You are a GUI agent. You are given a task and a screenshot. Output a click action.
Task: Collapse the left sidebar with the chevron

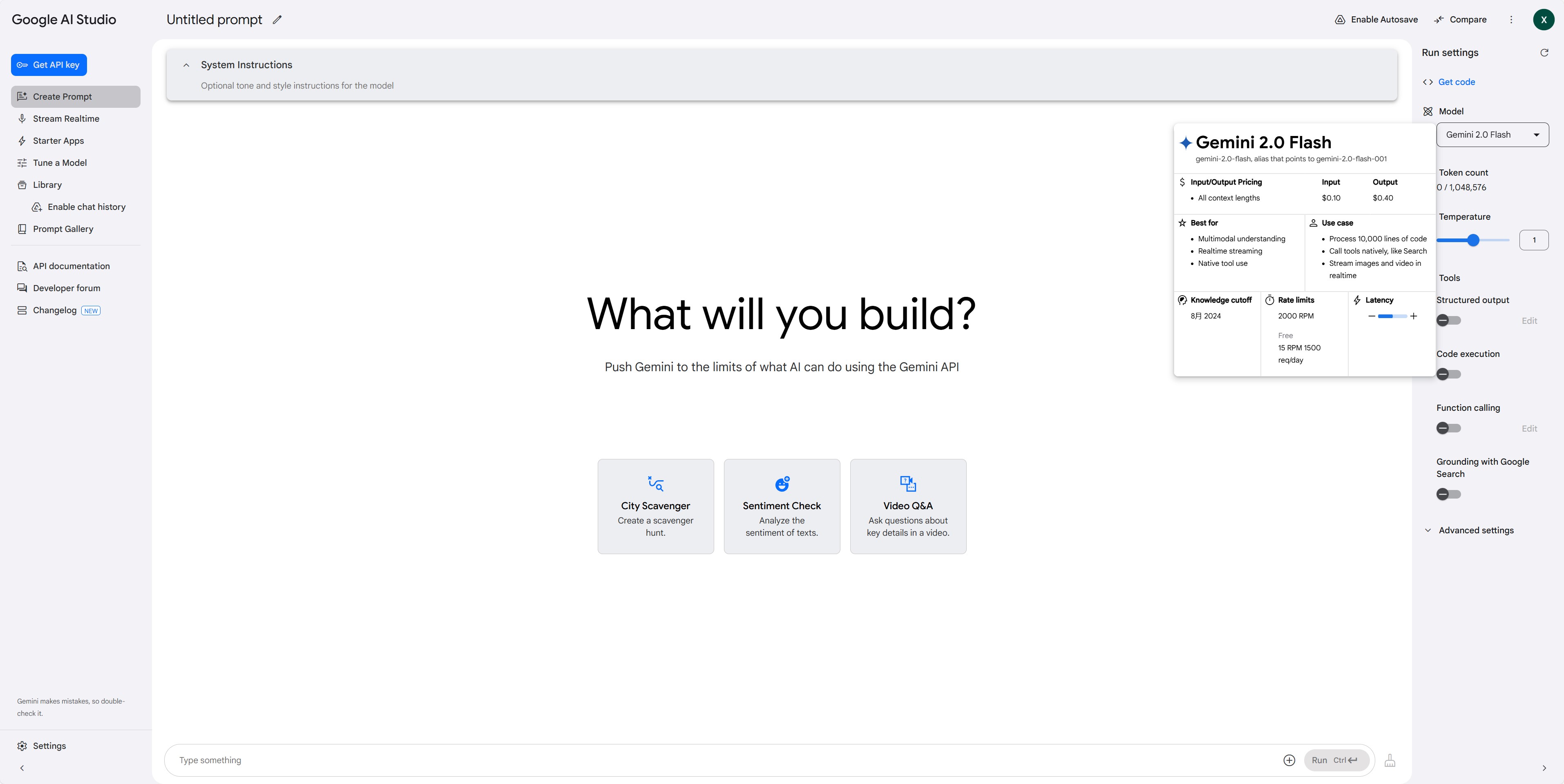click(x=22, y=768)
